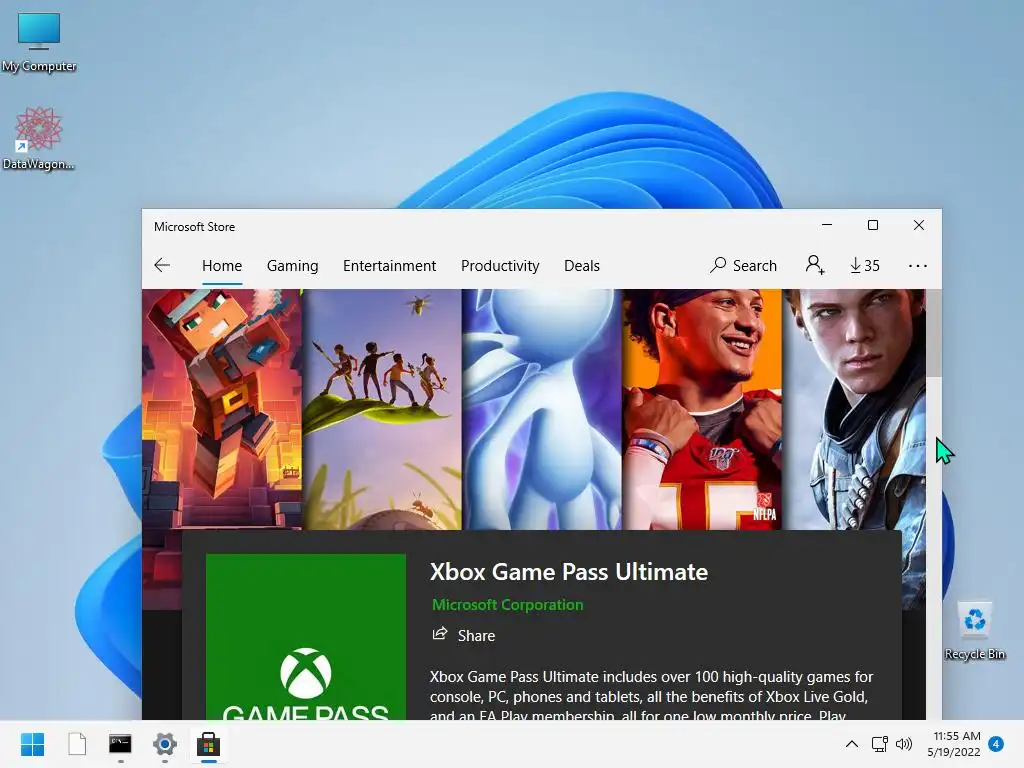Open the network status tray icon
The height and width of the screenshot is (768, 1024).
[880, 744]
